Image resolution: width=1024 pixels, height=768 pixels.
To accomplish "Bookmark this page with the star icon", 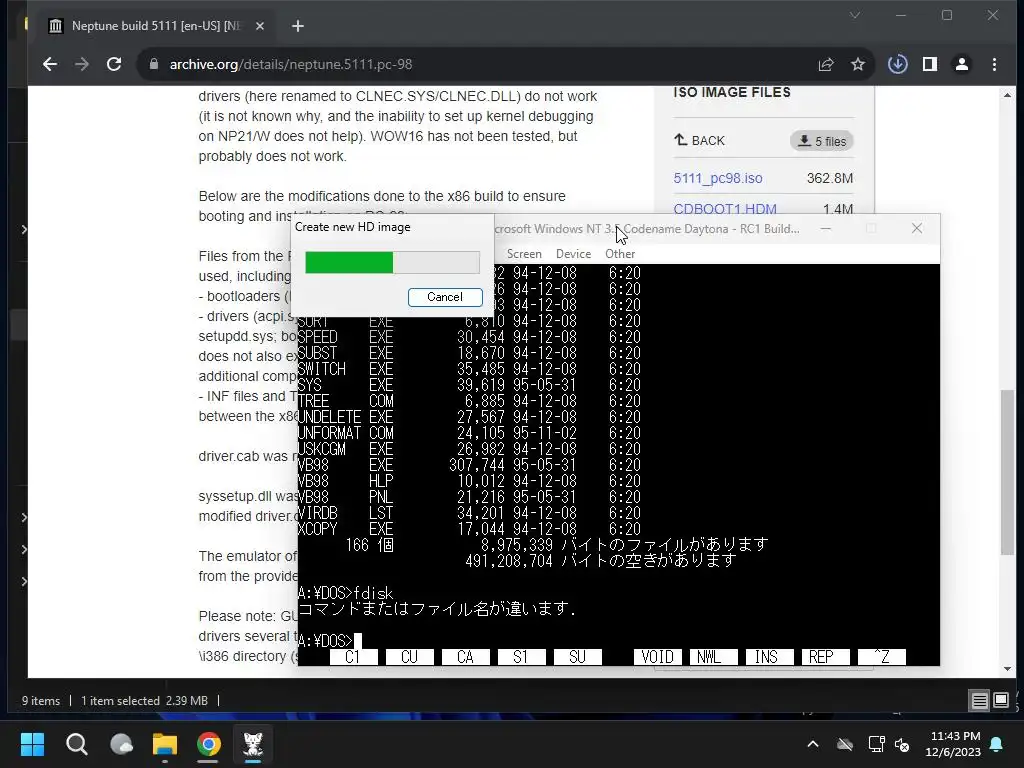I will [x=857, y=64].
